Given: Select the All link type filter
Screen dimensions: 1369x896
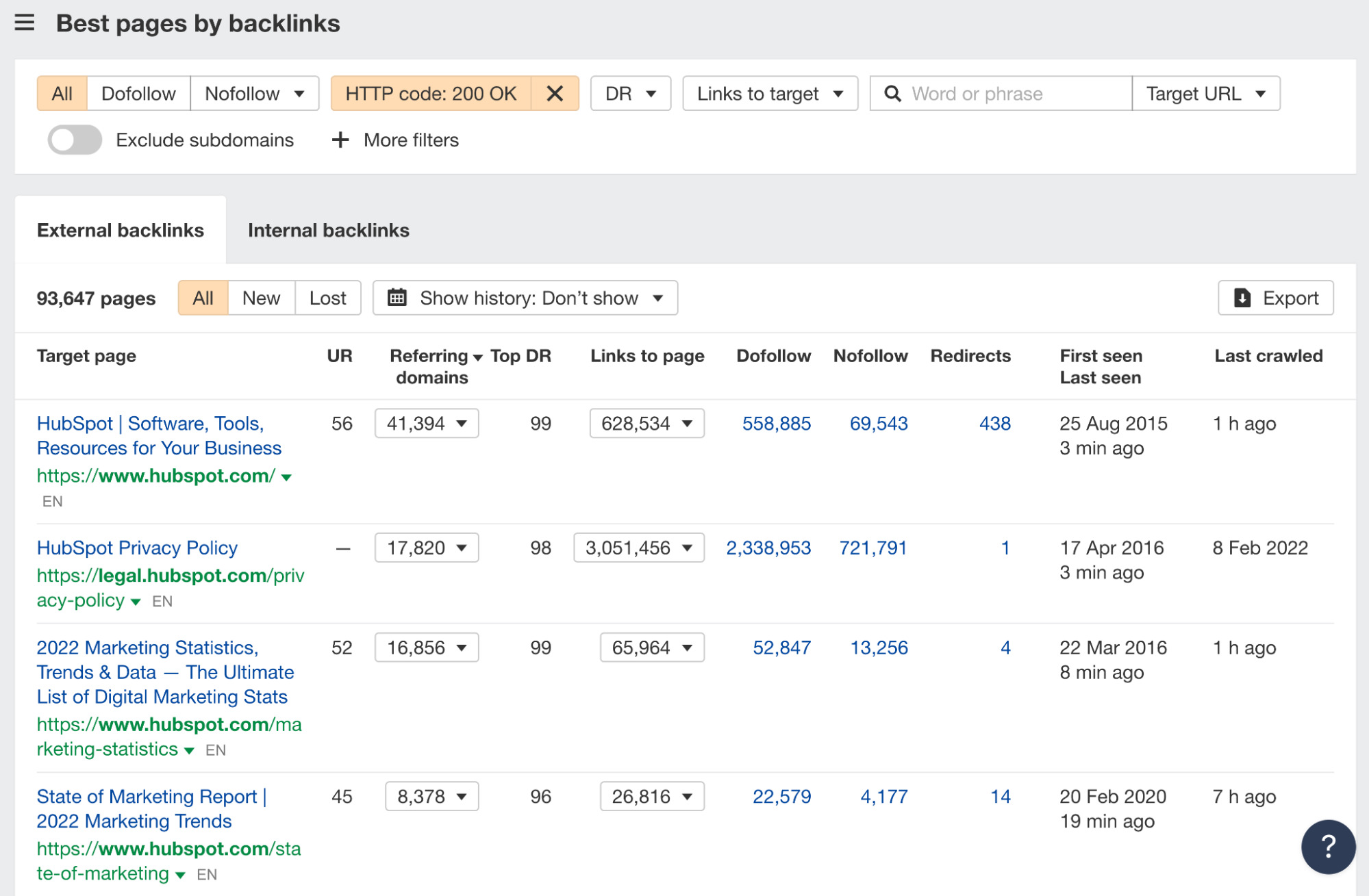Looking at the screenshot, I should coord(62,93).
